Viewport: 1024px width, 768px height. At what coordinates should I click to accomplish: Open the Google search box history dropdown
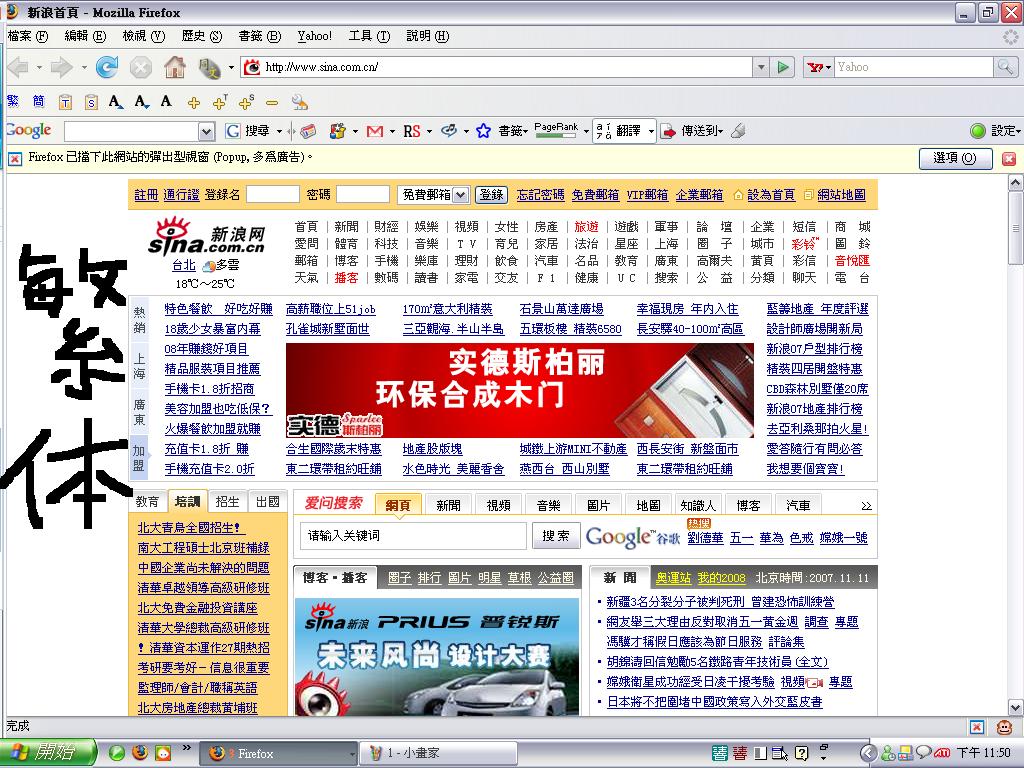[206, 132]
